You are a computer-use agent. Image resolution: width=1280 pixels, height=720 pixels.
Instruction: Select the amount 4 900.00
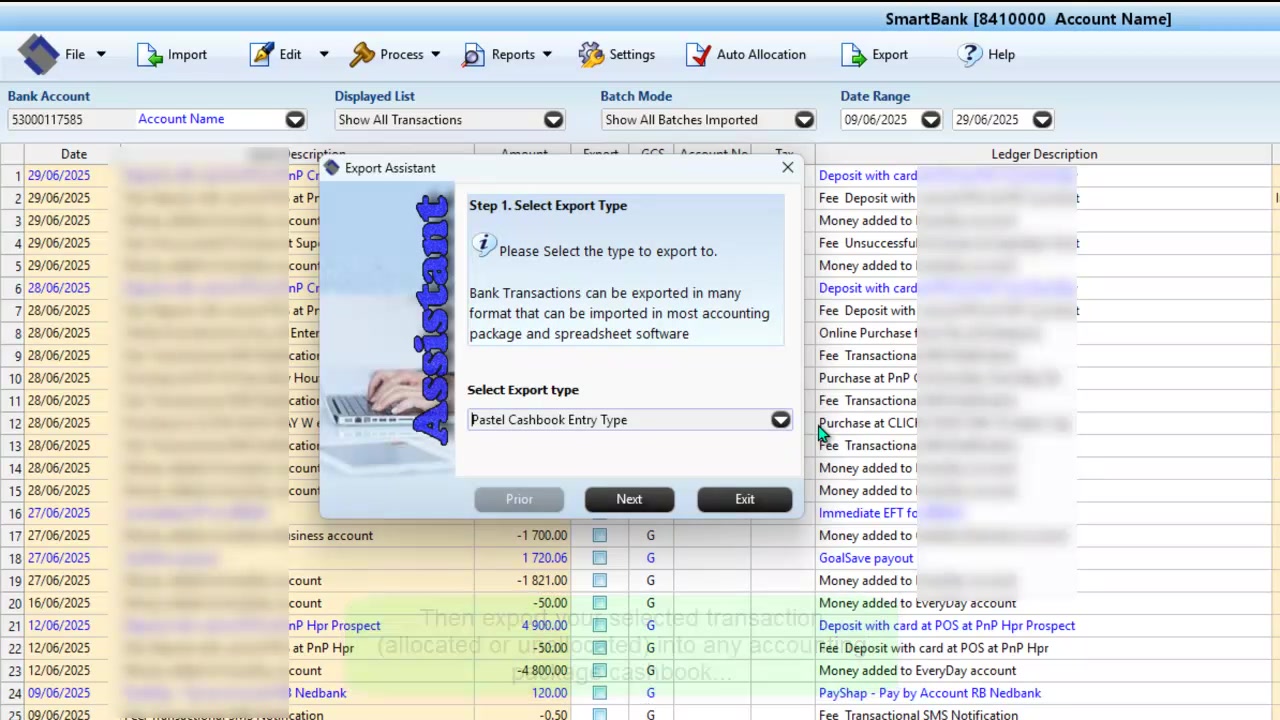[x=544, y=626]
